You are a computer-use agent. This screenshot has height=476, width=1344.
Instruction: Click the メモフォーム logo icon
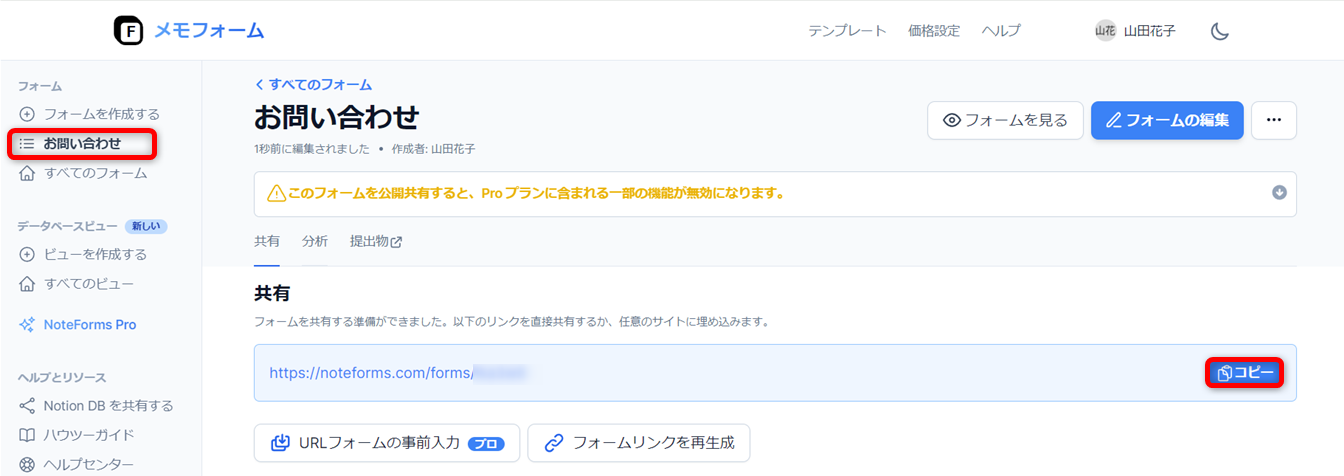coord(129,31)
